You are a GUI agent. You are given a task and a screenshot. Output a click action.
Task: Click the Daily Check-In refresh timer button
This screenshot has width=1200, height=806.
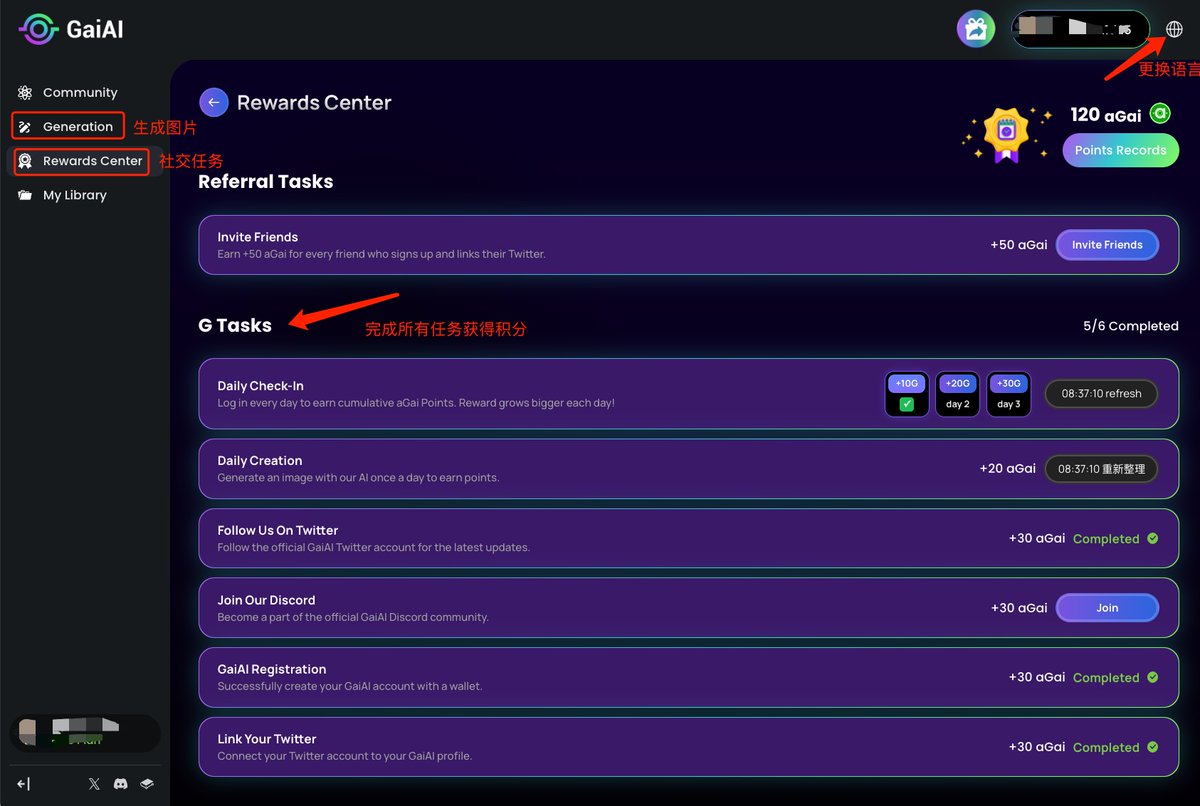[x=1100, y=394]
